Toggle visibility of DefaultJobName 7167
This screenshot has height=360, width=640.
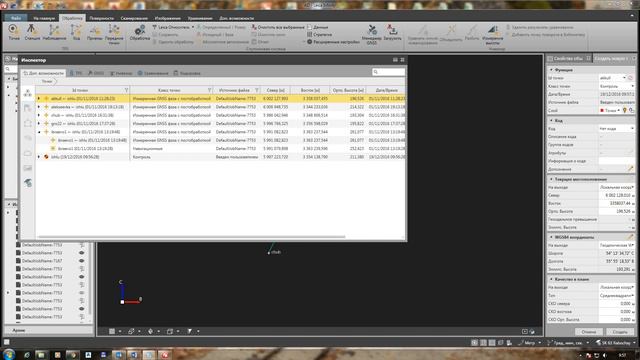pyautogui.click(x=82, y=260)
